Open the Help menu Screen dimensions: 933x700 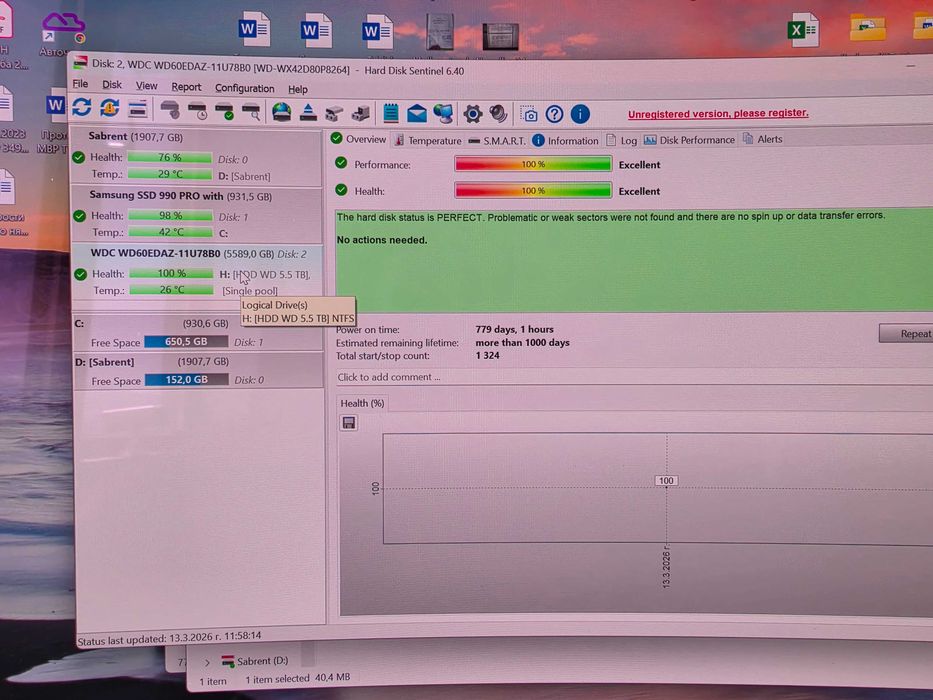[x=298, y=89]
